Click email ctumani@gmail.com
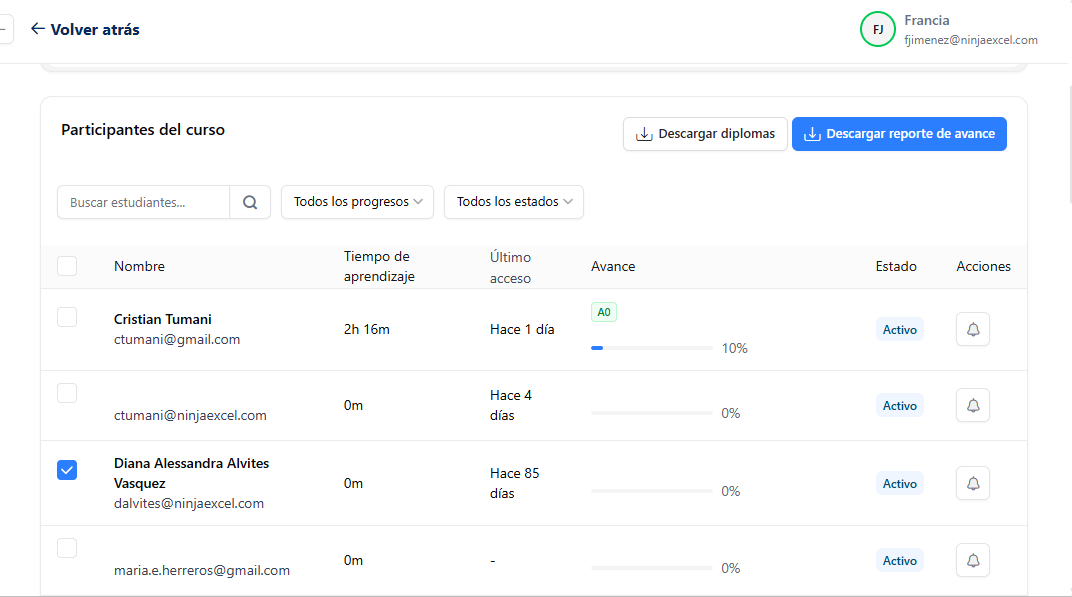 (177, 339)
